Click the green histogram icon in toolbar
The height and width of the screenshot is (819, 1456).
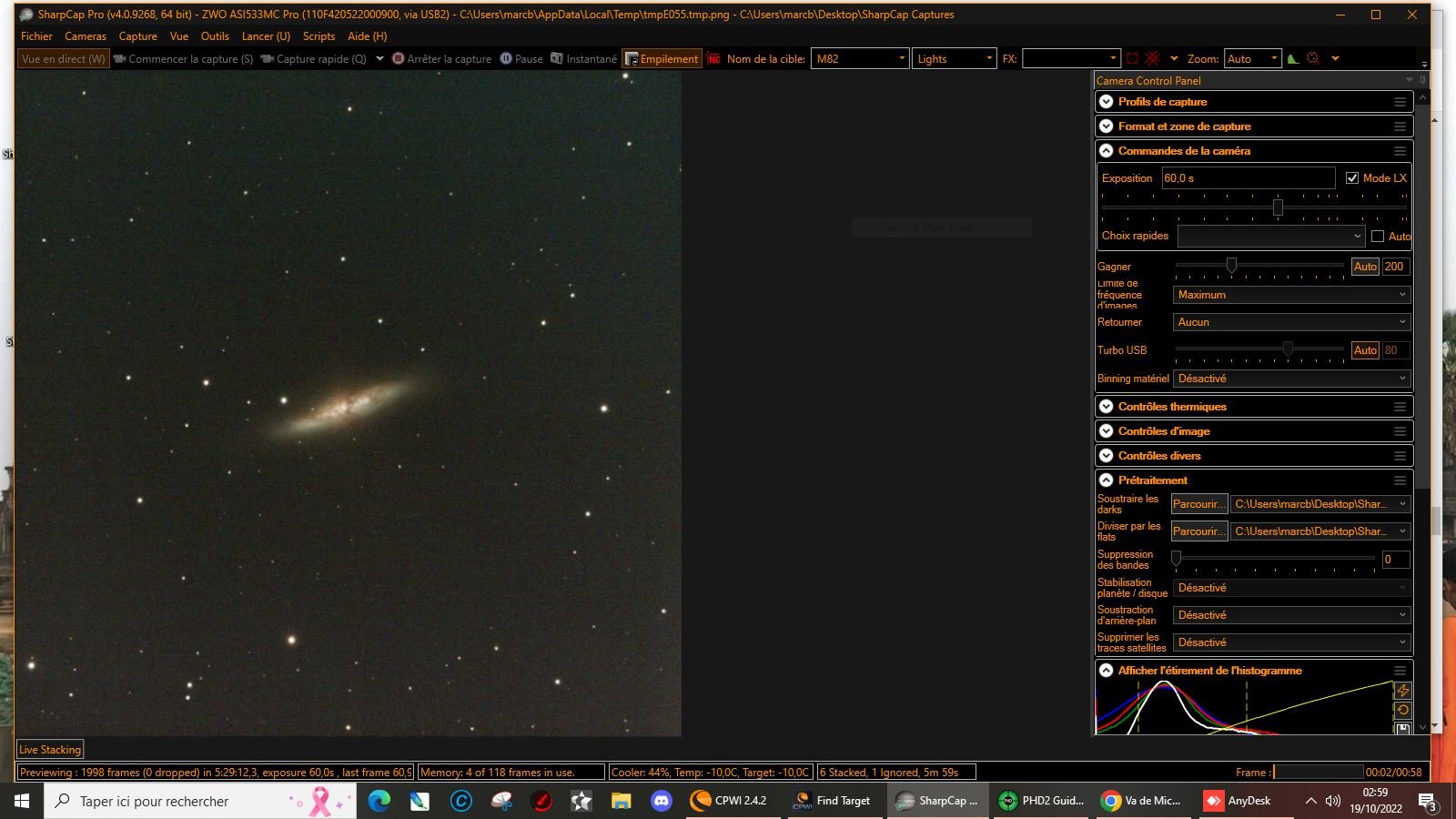[1293, 58]
